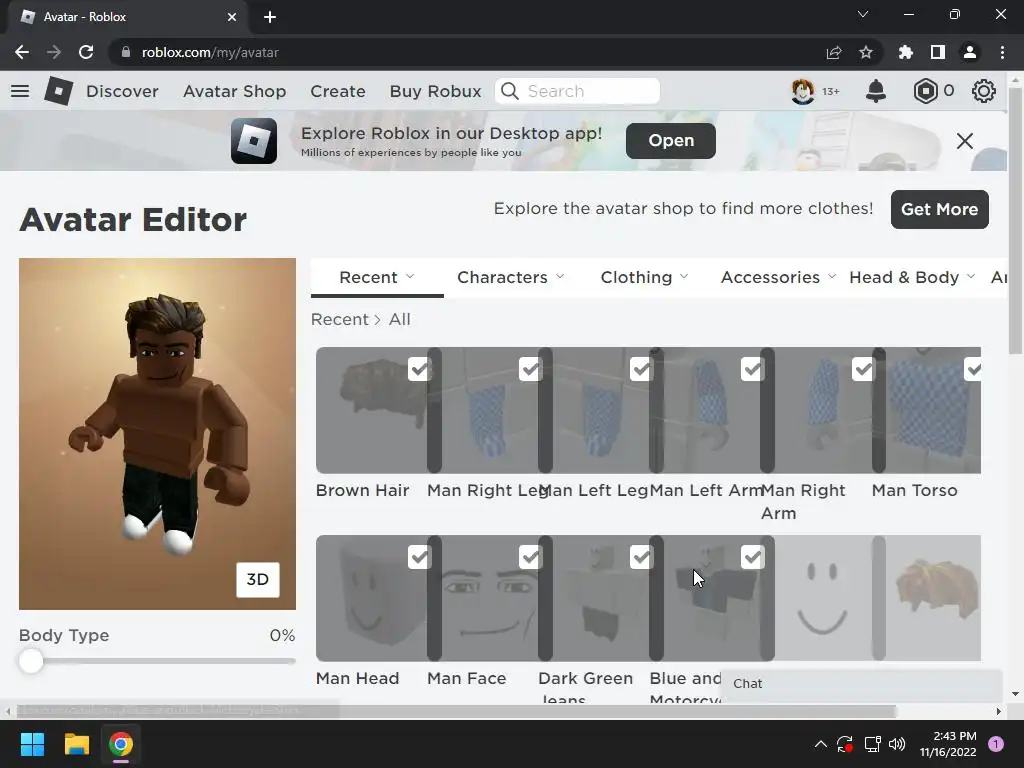The width and height of the screenshot is (1024, 768).
Task: Open File Explorer from the taskbar
Action: coord(76,744)
